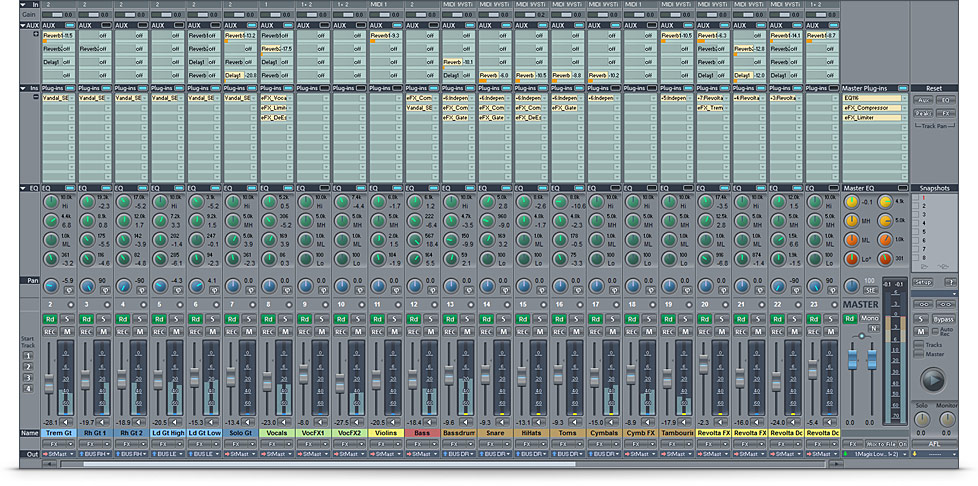
Task: Toggle Rd automation read on Trem Gt
Action: pyautogui.click(x=50, y=319)
